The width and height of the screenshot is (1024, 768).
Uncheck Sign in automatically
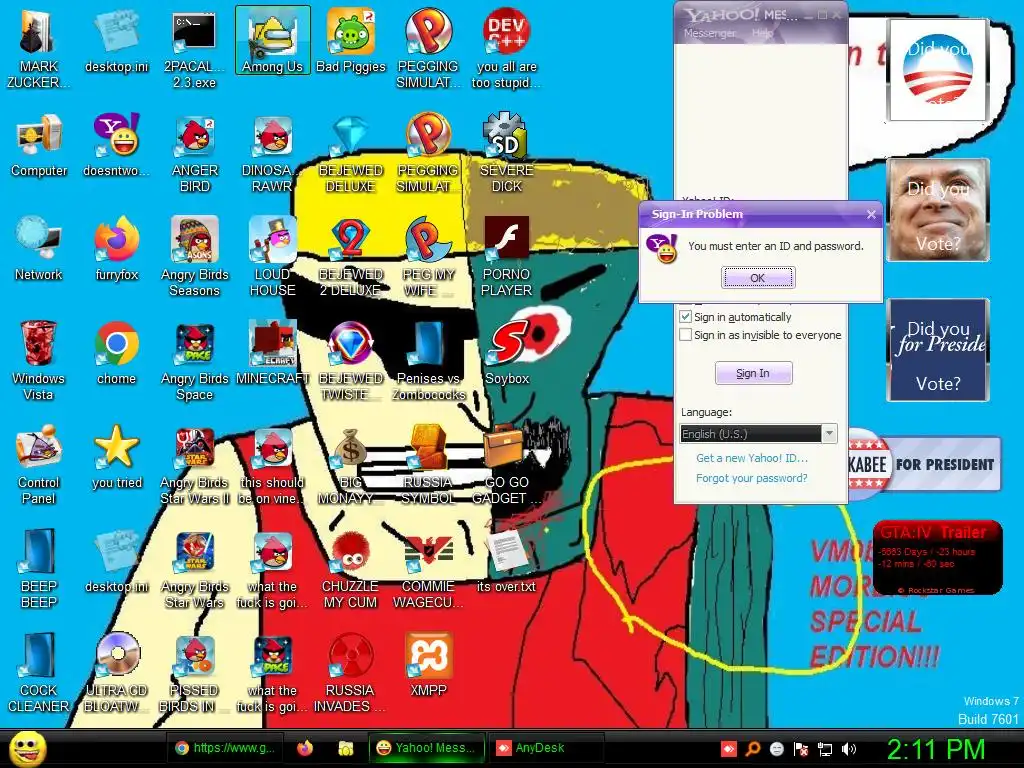[x=686, y=317]
